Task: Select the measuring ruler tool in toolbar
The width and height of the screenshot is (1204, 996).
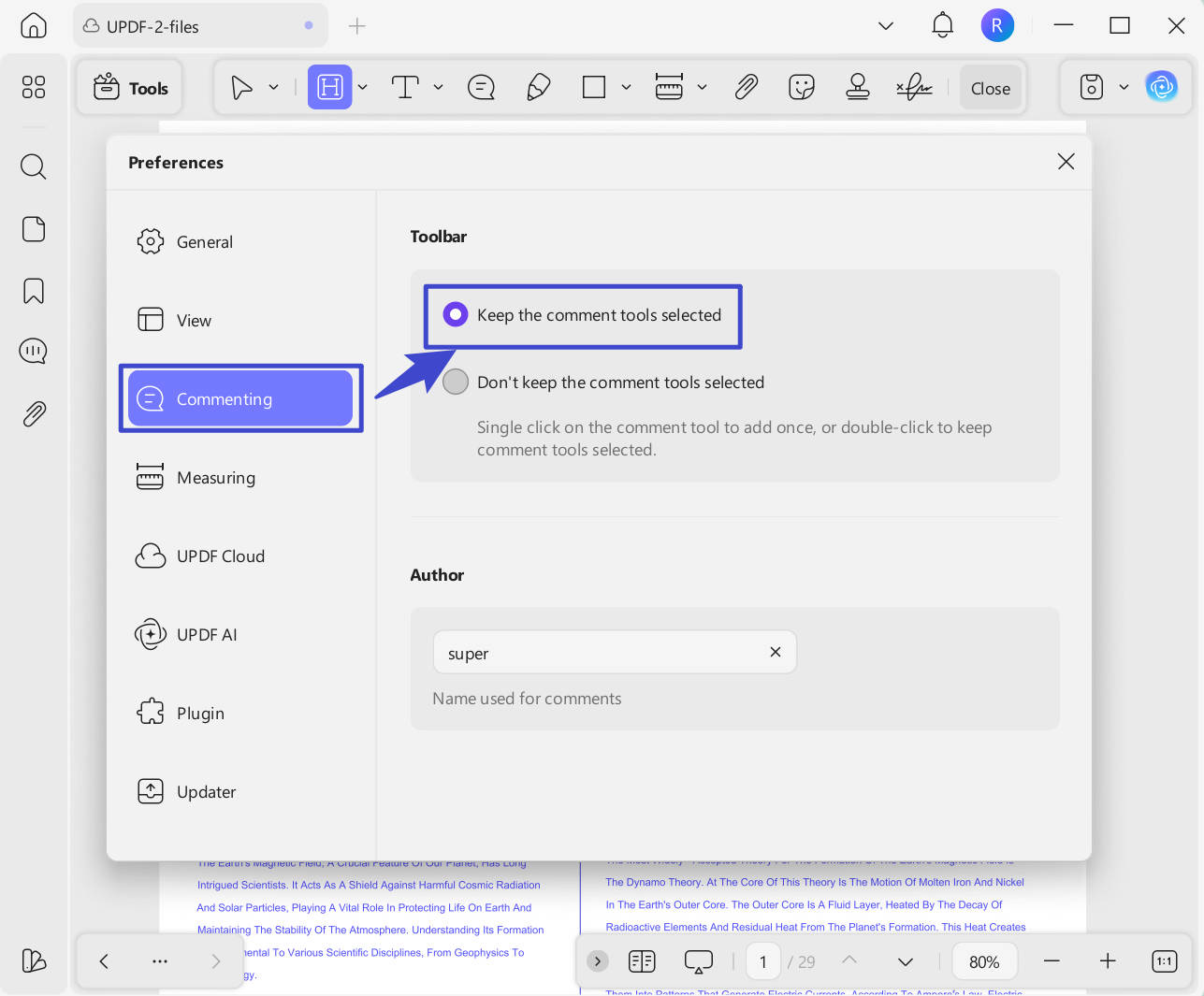Action: tap(669, 87)
